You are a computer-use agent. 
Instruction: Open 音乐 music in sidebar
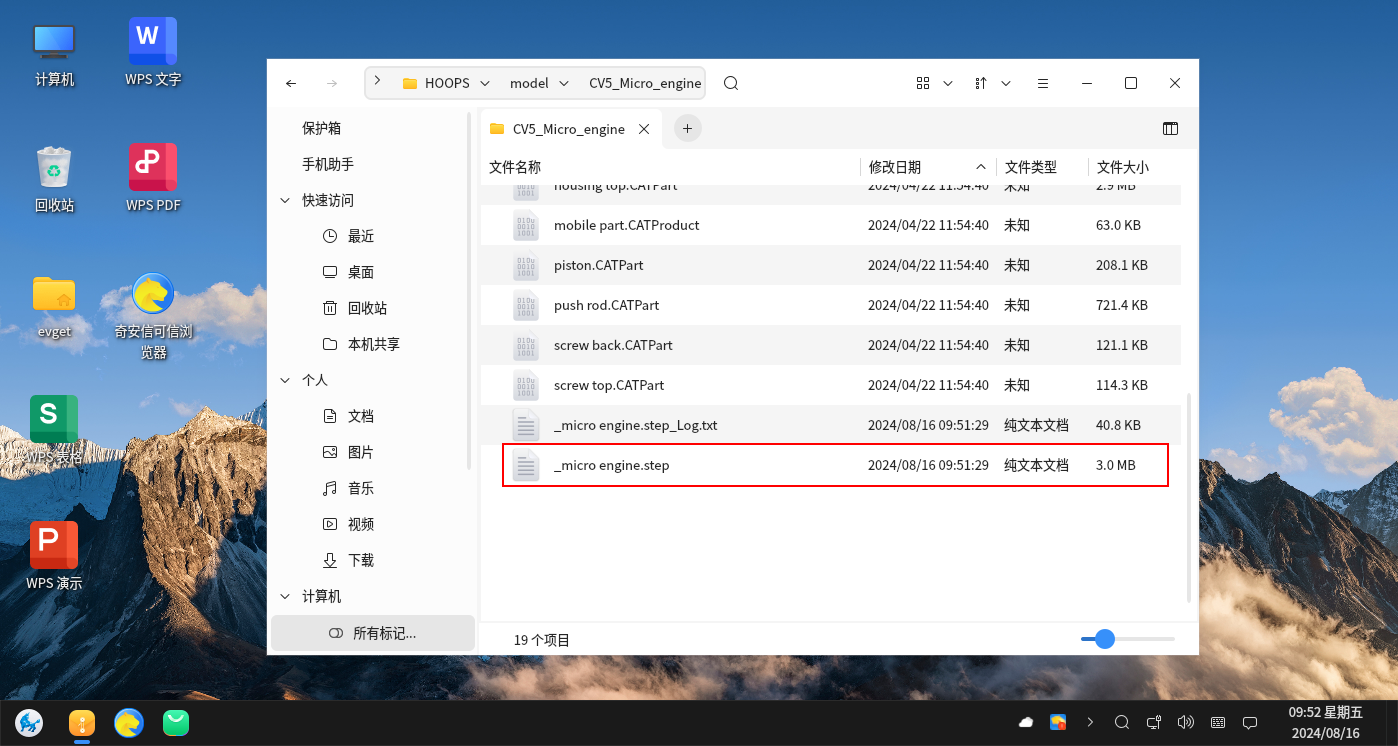pyautogui.click(x=361, y=488)
